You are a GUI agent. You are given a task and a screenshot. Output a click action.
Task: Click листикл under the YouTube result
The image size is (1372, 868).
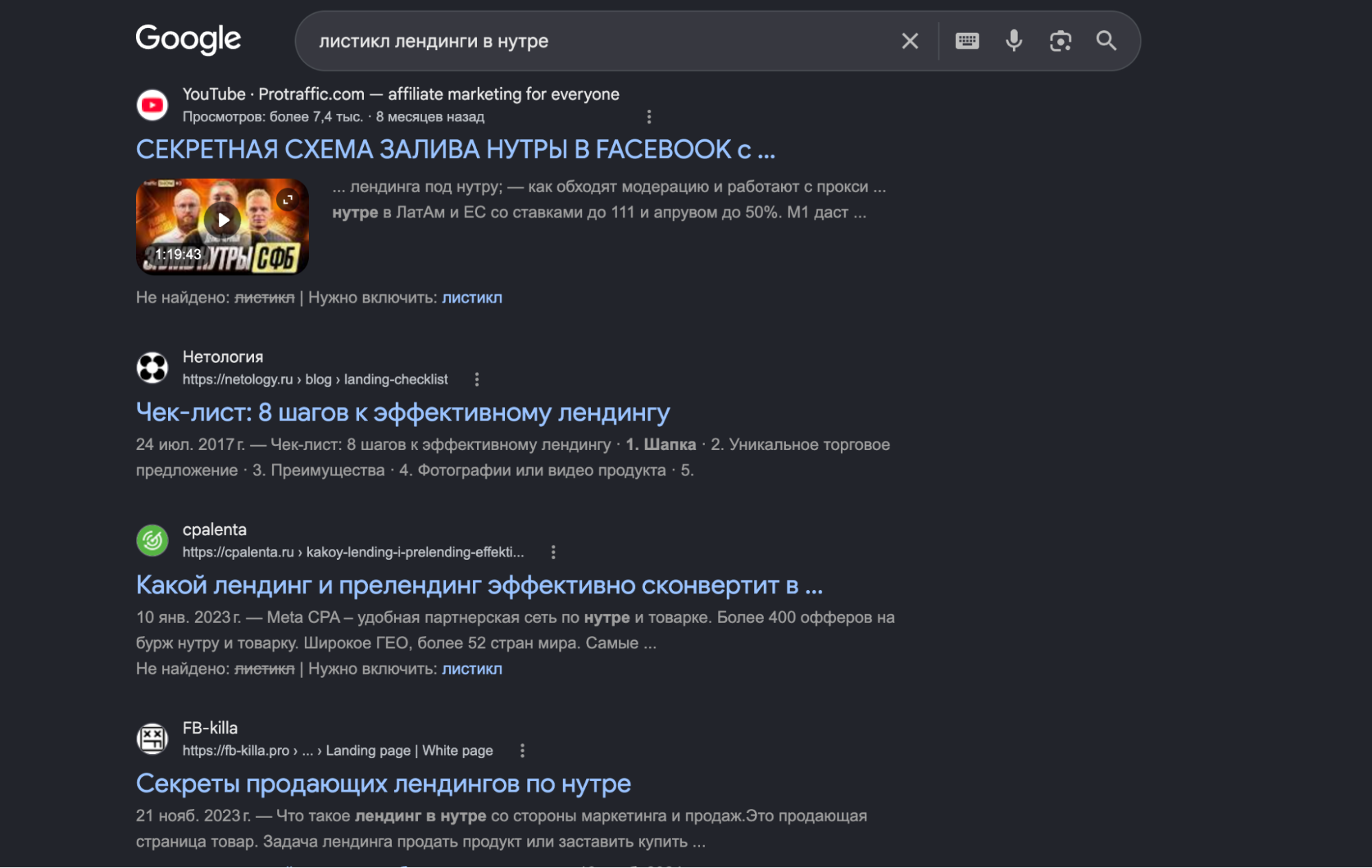point(472,298)
